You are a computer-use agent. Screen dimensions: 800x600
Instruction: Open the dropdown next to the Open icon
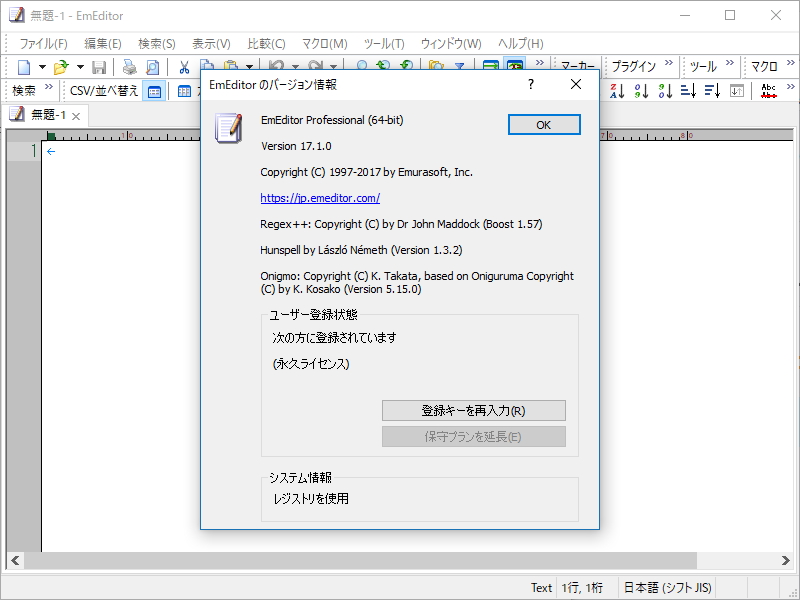pyautogui.click(x=80, y=66)
